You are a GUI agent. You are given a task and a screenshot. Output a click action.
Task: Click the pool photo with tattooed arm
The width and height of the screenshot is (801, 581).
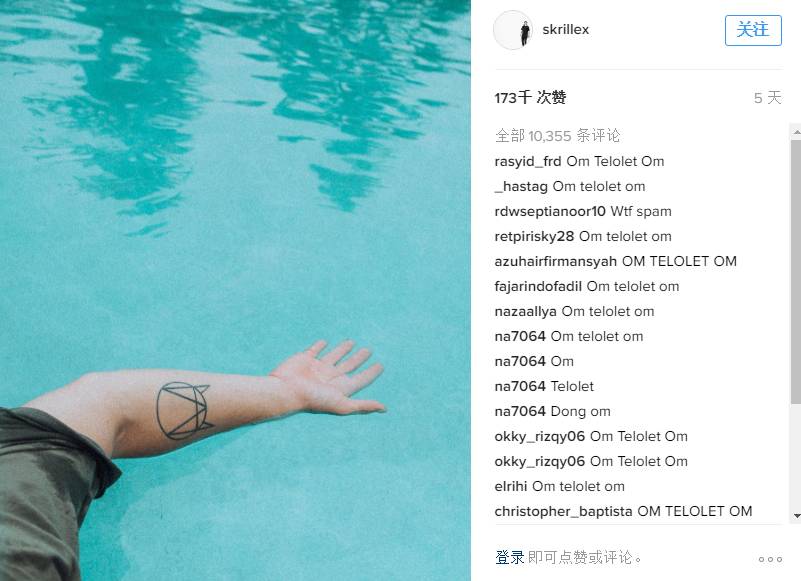pos(235,290)
